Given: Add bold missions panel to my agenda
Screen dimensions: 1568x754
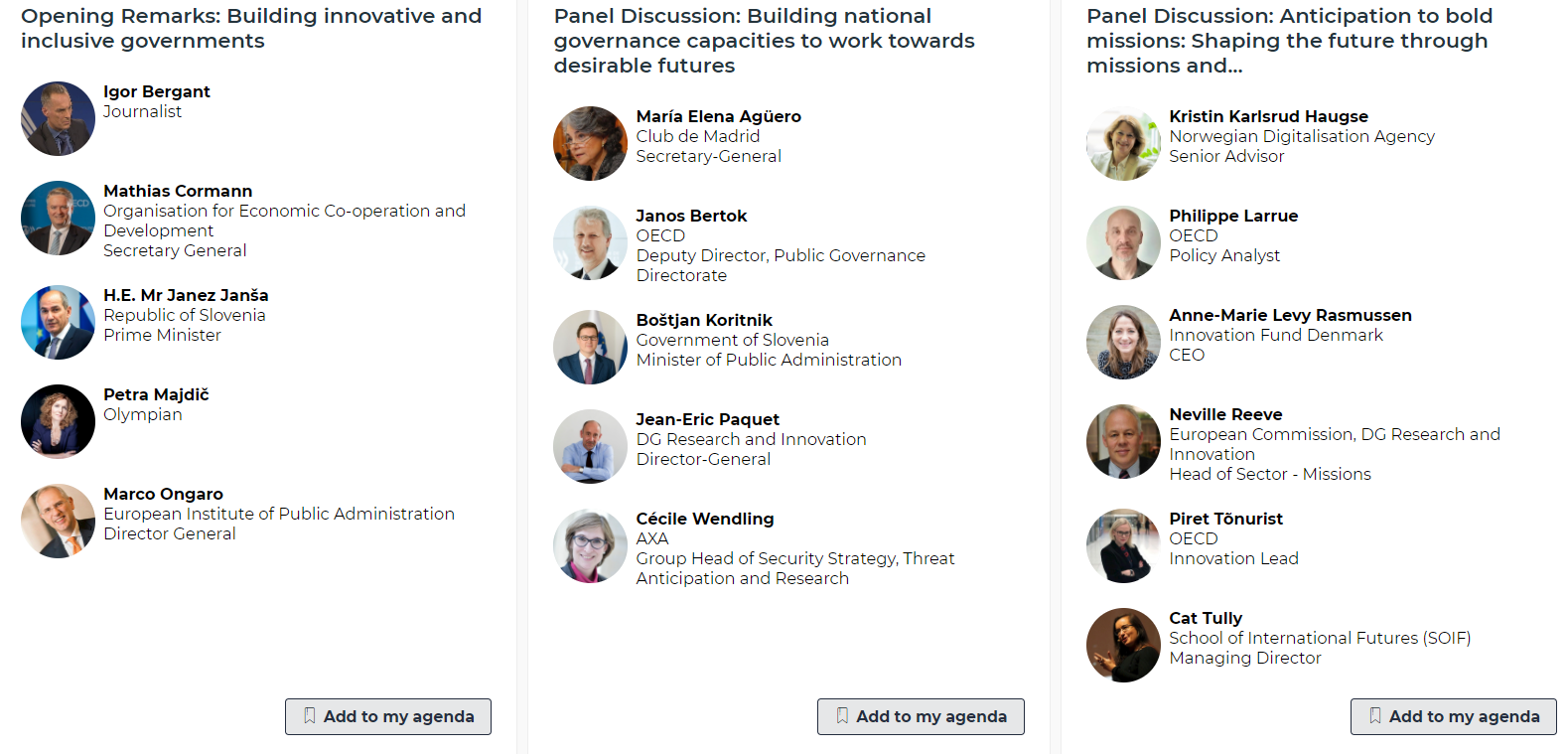Looking at the screenshot, I should point(1454,716).
